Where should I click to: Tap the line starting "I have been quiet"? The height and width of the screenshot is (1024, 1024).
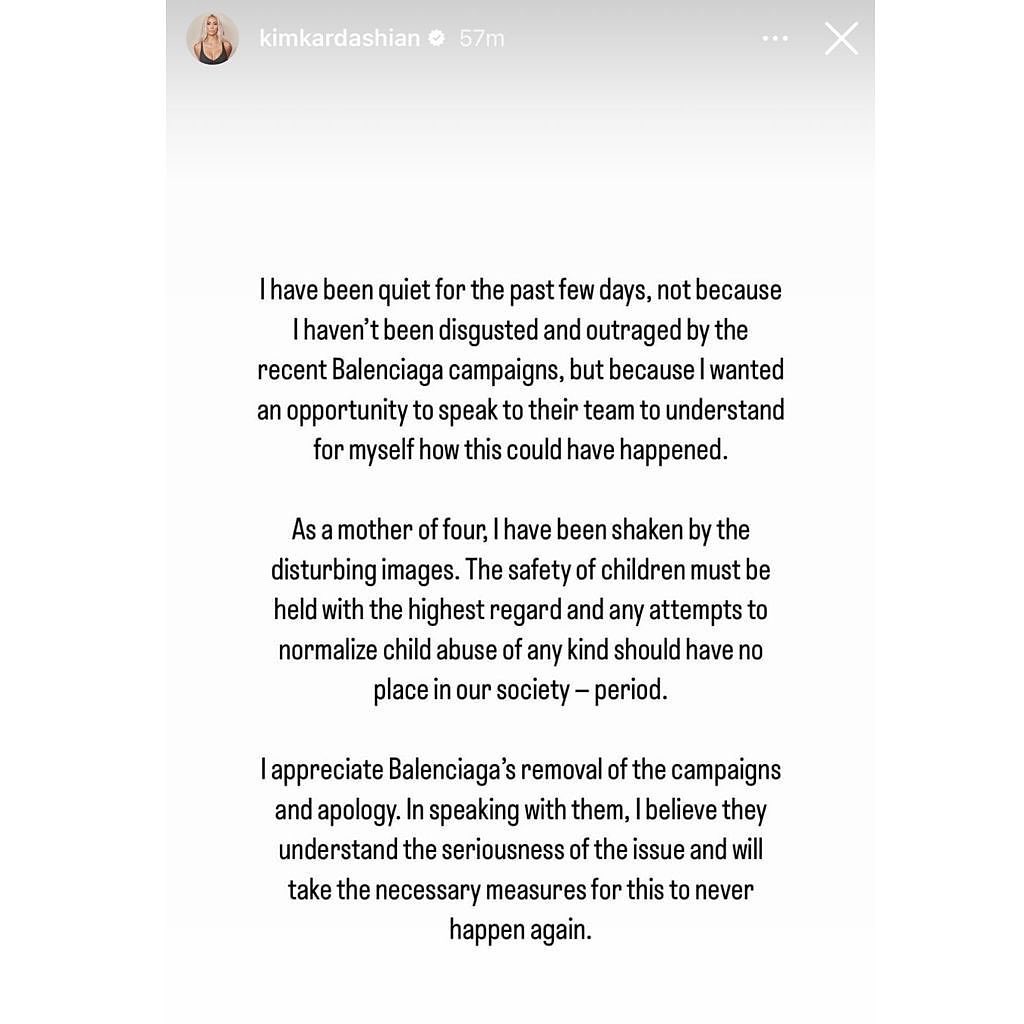pyautogui.click(x=520, y=290)
